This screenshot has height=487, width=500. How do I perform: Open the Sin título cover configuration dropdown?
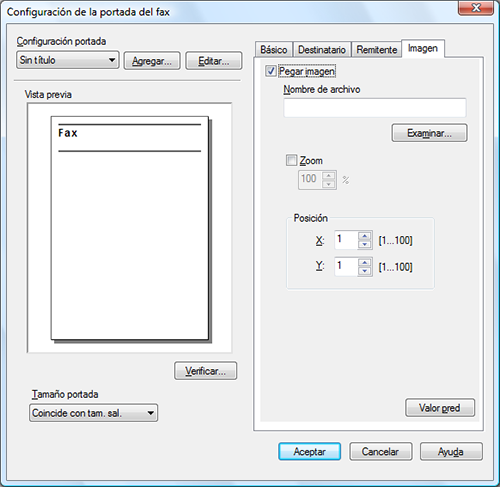[68, 60]
